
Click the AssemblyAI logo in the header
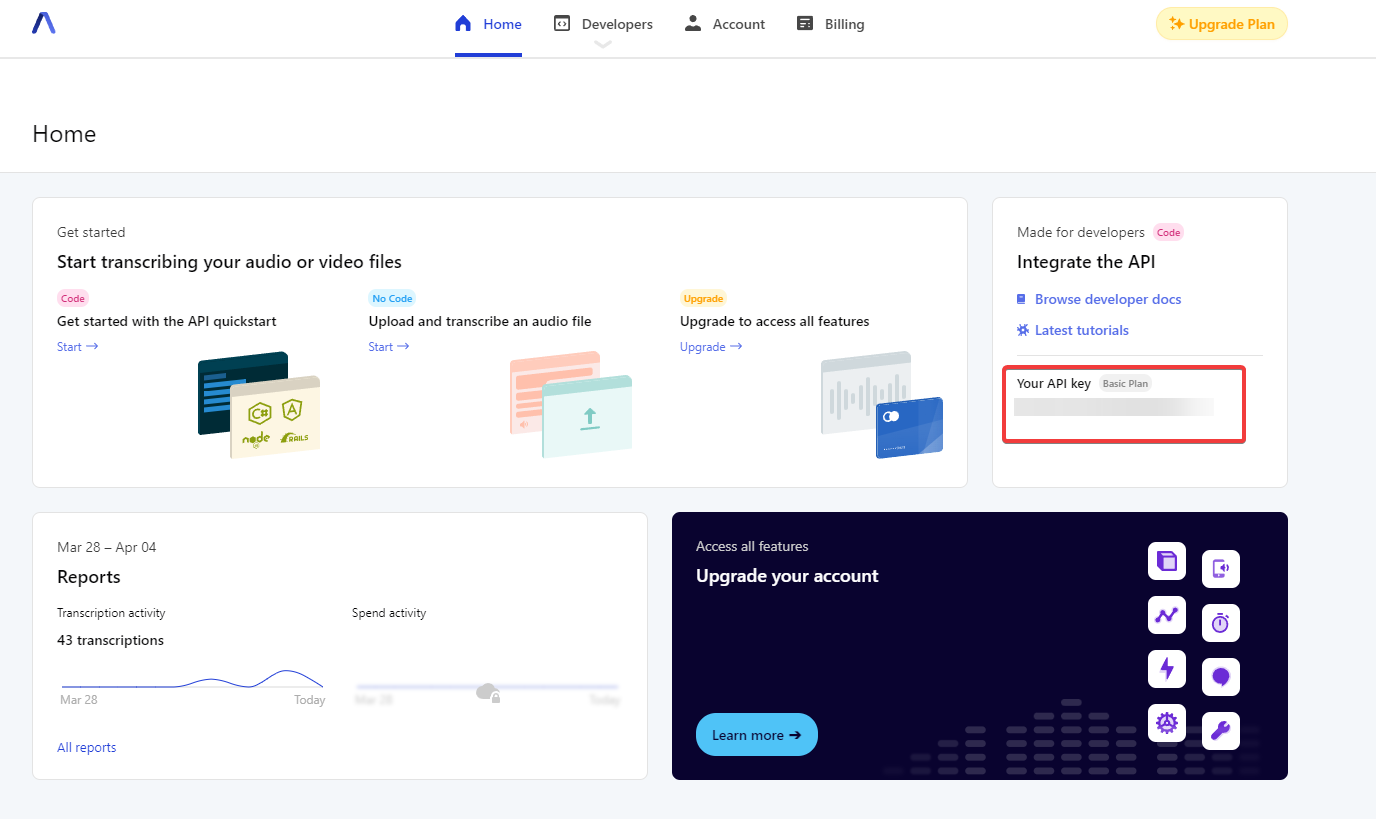tap(43, 23)
